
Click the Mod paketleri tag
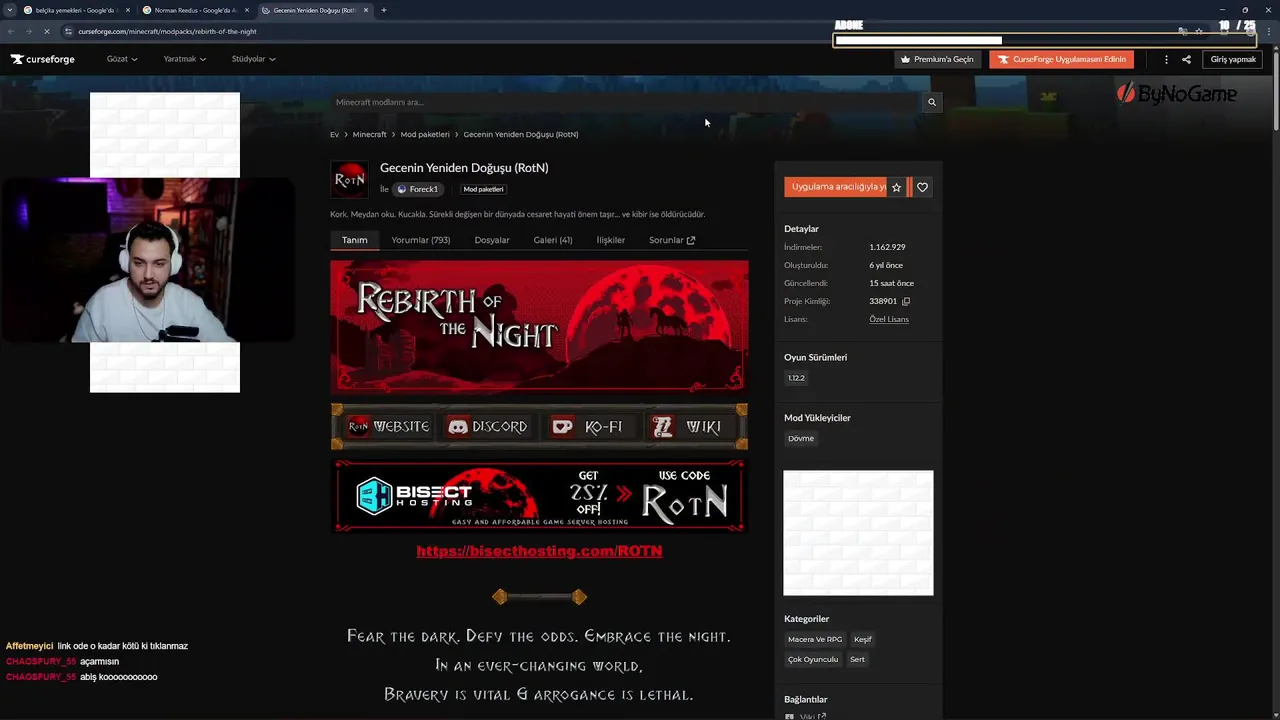pos(483,189)
